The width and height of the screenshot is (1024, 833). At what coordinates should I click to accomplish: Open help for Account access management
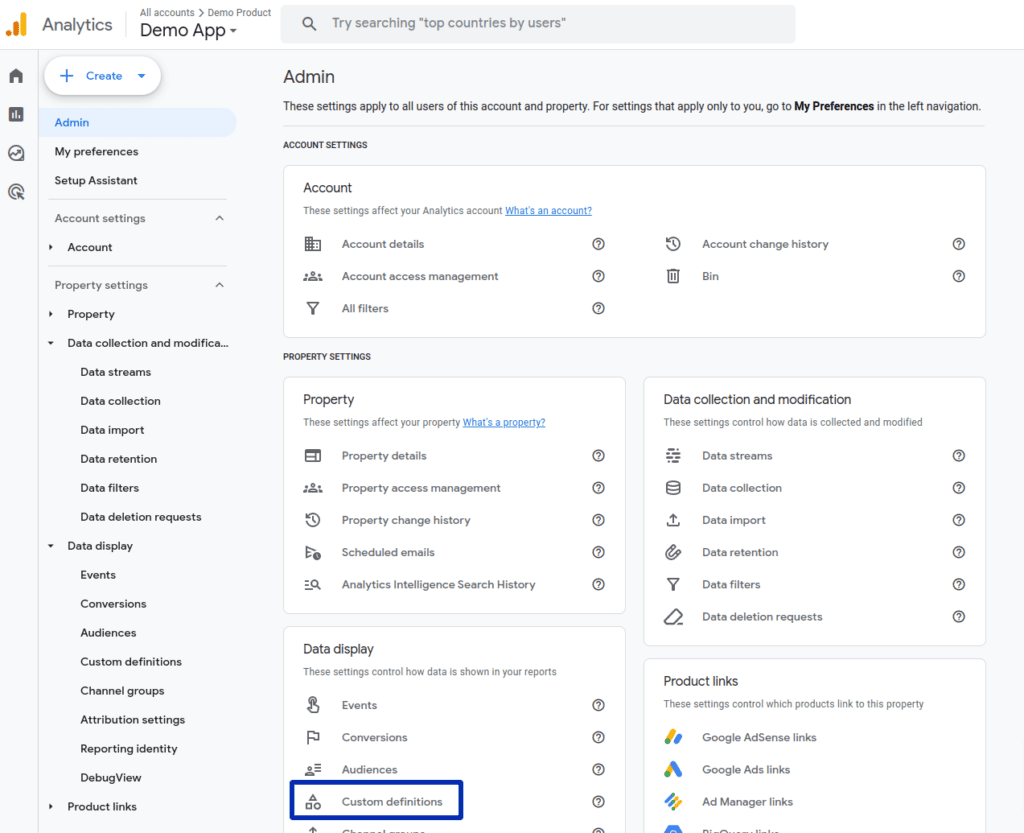tap(598, 276)
